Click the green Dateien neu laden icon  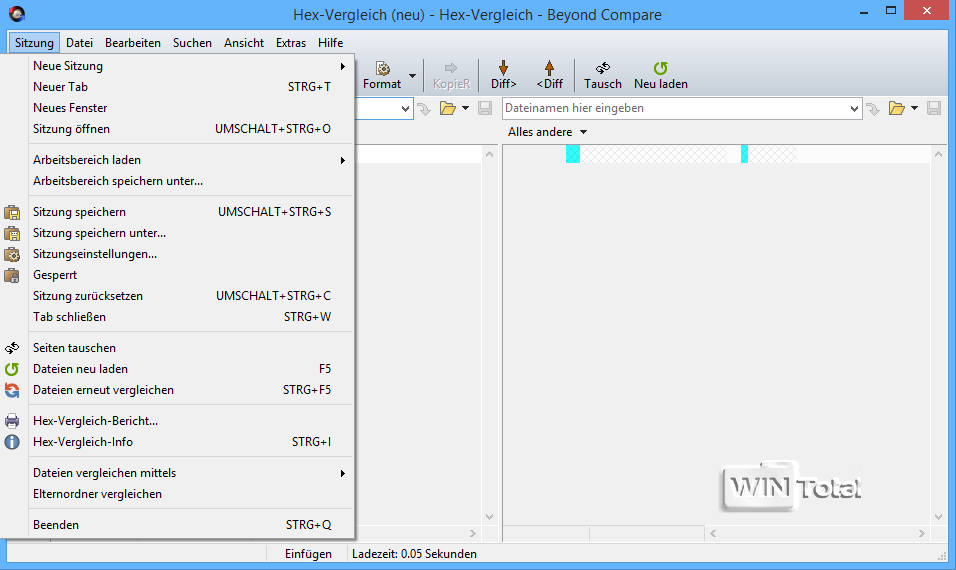[12, 369]
